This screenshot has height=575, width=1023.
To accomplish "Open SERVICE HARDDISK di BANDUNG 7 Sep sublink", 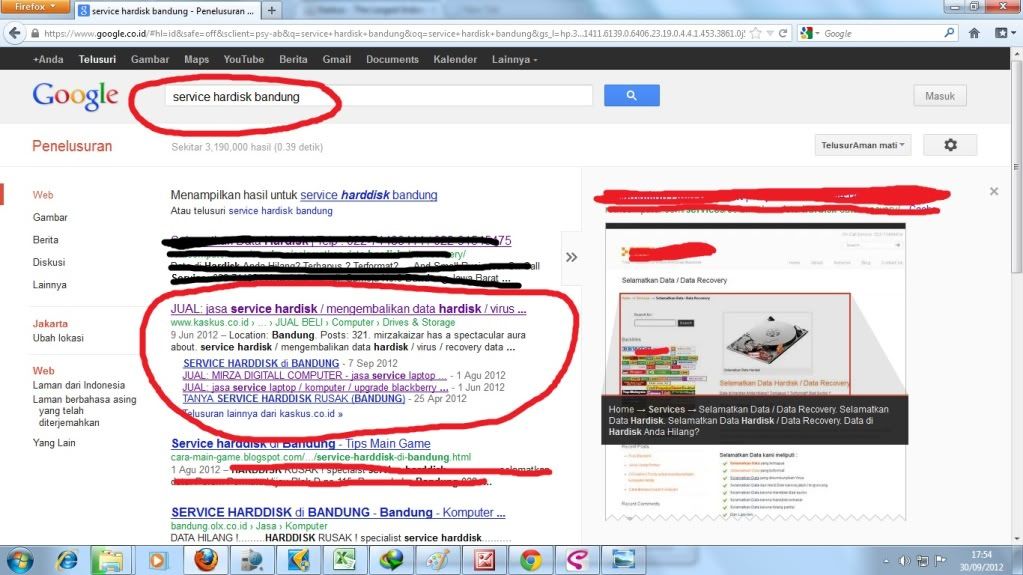I will [x=261, y=363].
